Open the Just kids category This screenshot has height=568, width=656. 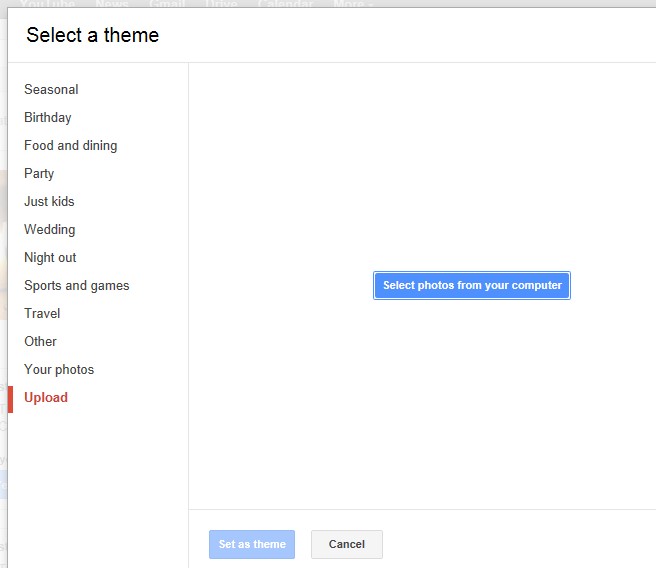pos(49,201)
